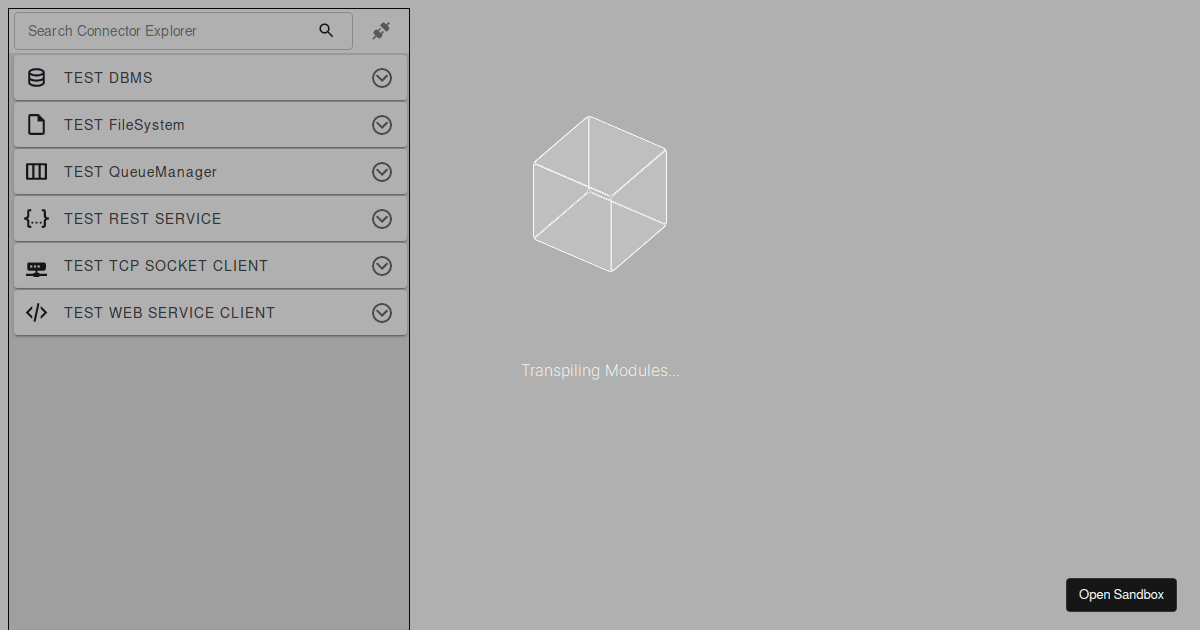Expand the TEST DBMS connector

pyautogui.click(x=382, y=77)
